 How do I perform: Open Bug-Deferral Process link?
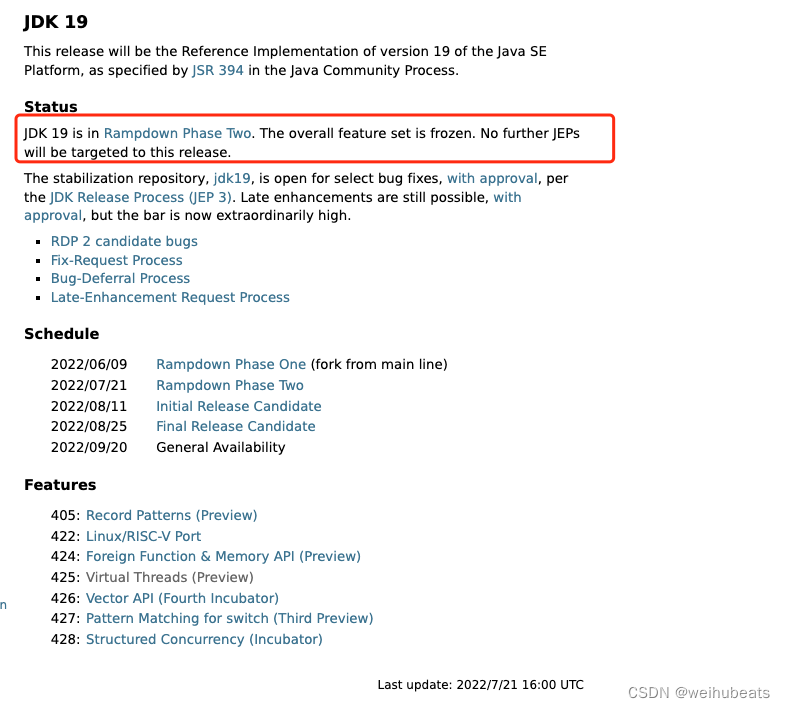click(x=121, y=278)
